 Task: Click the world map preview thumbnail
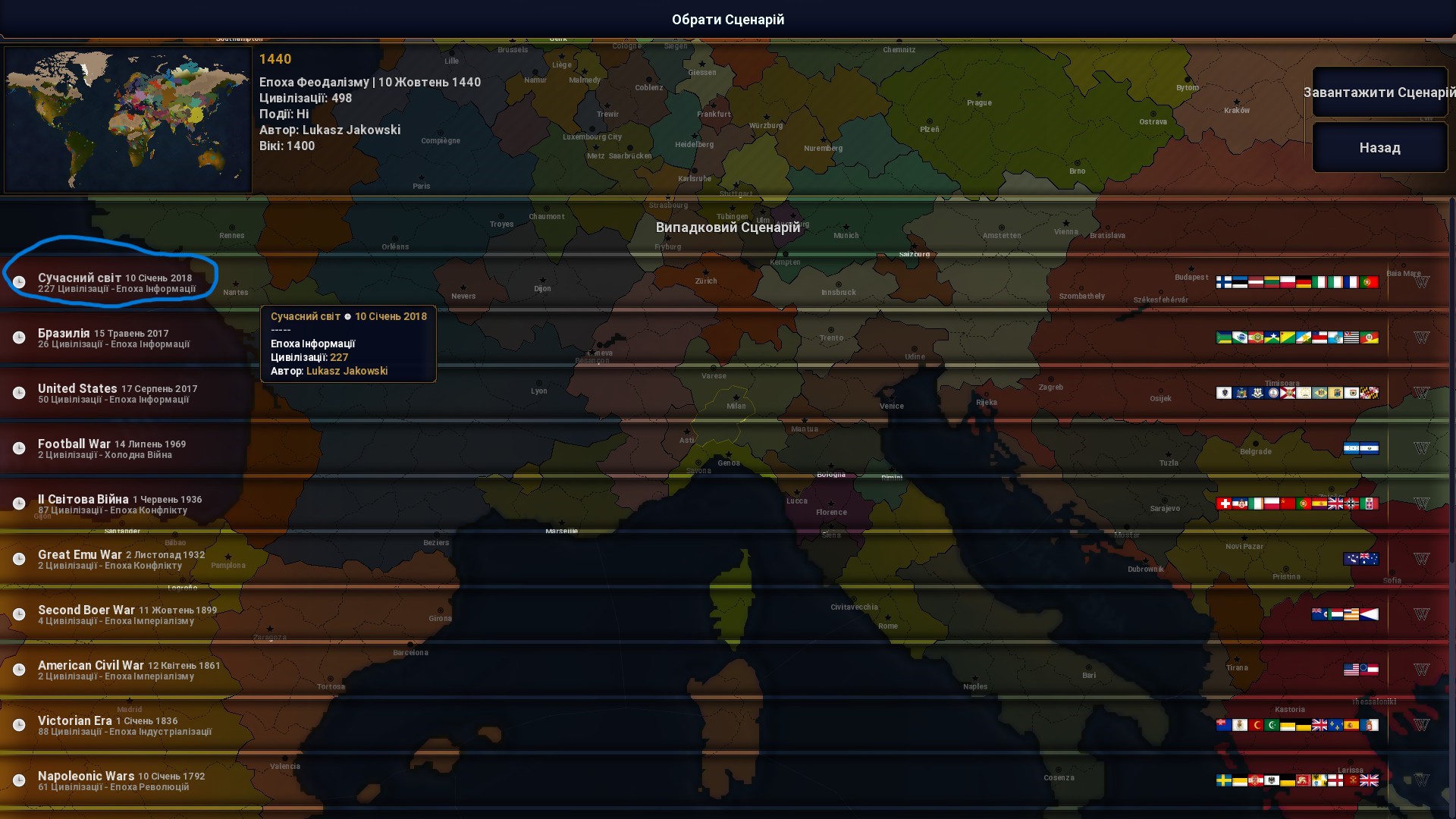pos(127,120)
